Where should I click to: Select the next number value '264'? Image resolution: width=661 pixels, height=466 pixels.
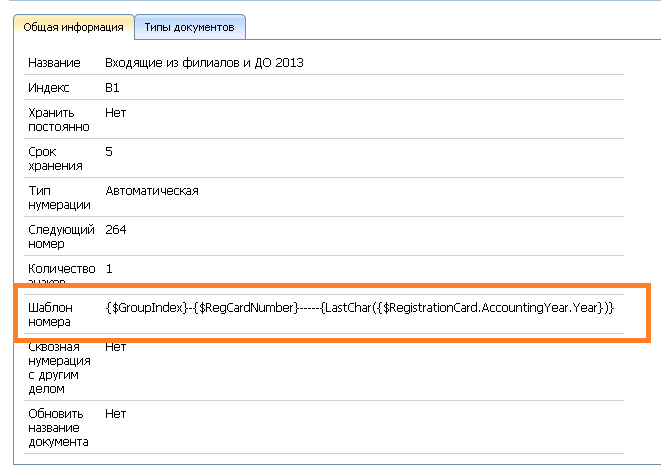pyautogui.click(x=115, y=230)
